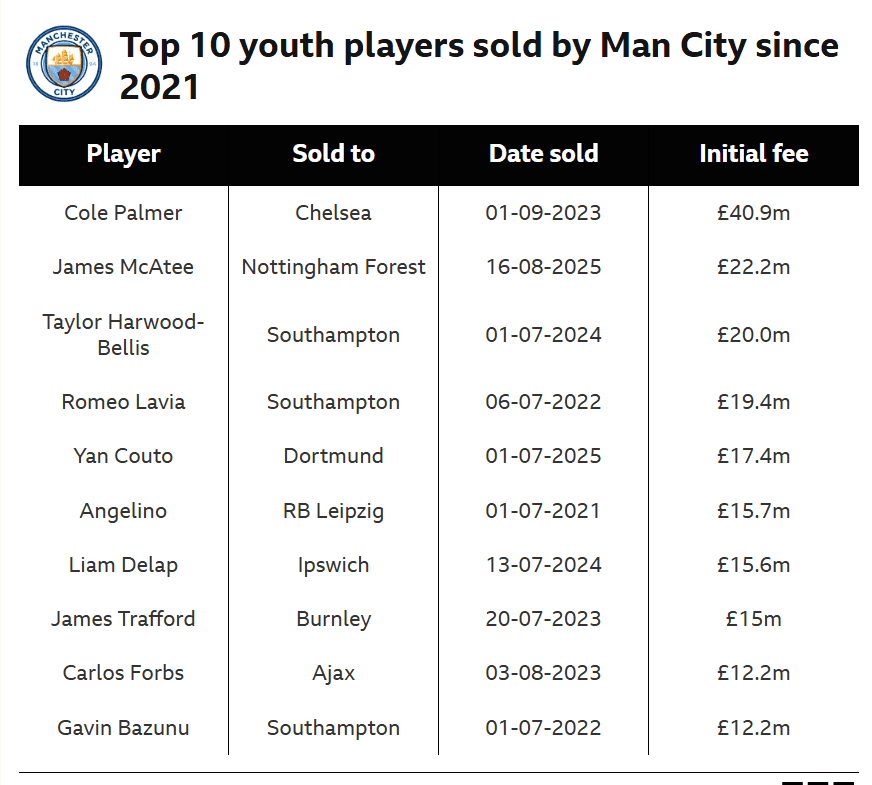872x785 pixels.
Task: Click Taylor Harwood-Bellis name cell
Action: tap(123, 335)
